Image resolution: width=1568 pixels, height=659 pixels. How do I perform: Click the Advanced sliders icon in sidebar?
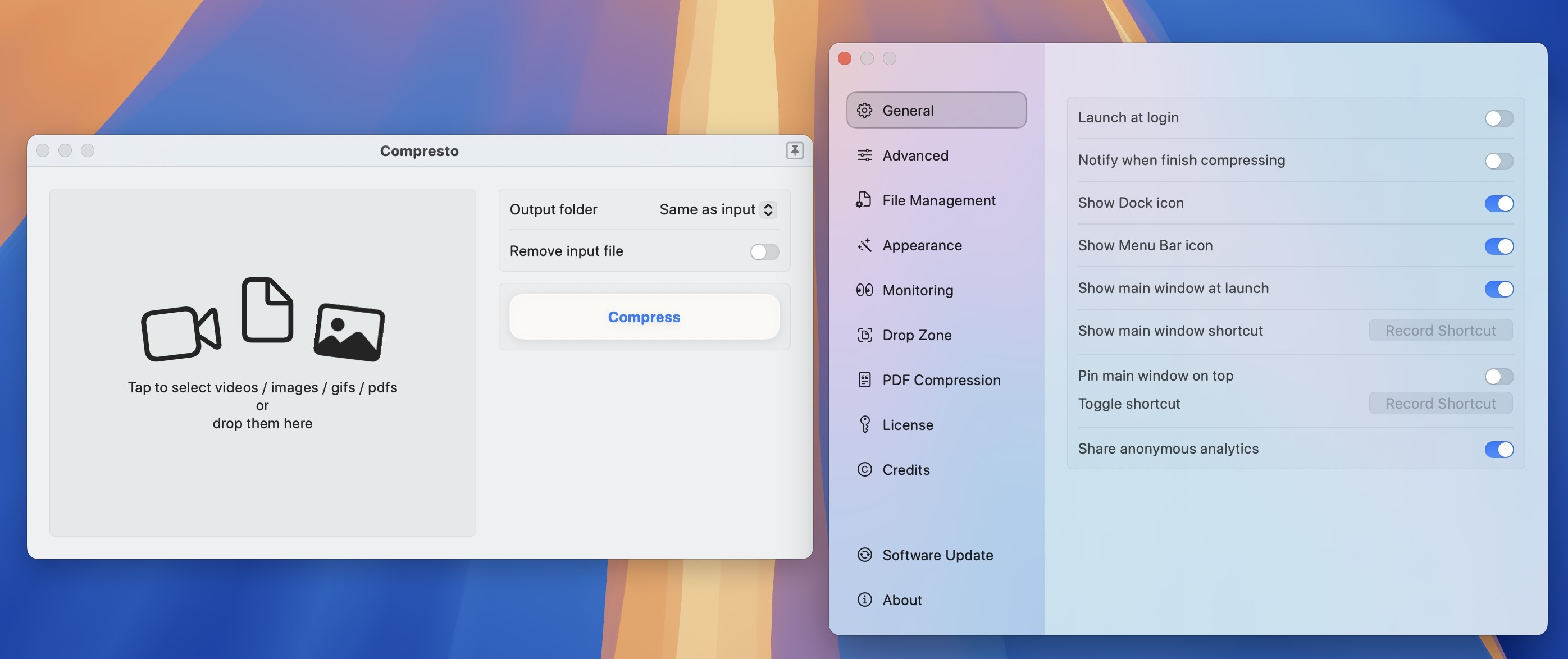tap(864, 155)
